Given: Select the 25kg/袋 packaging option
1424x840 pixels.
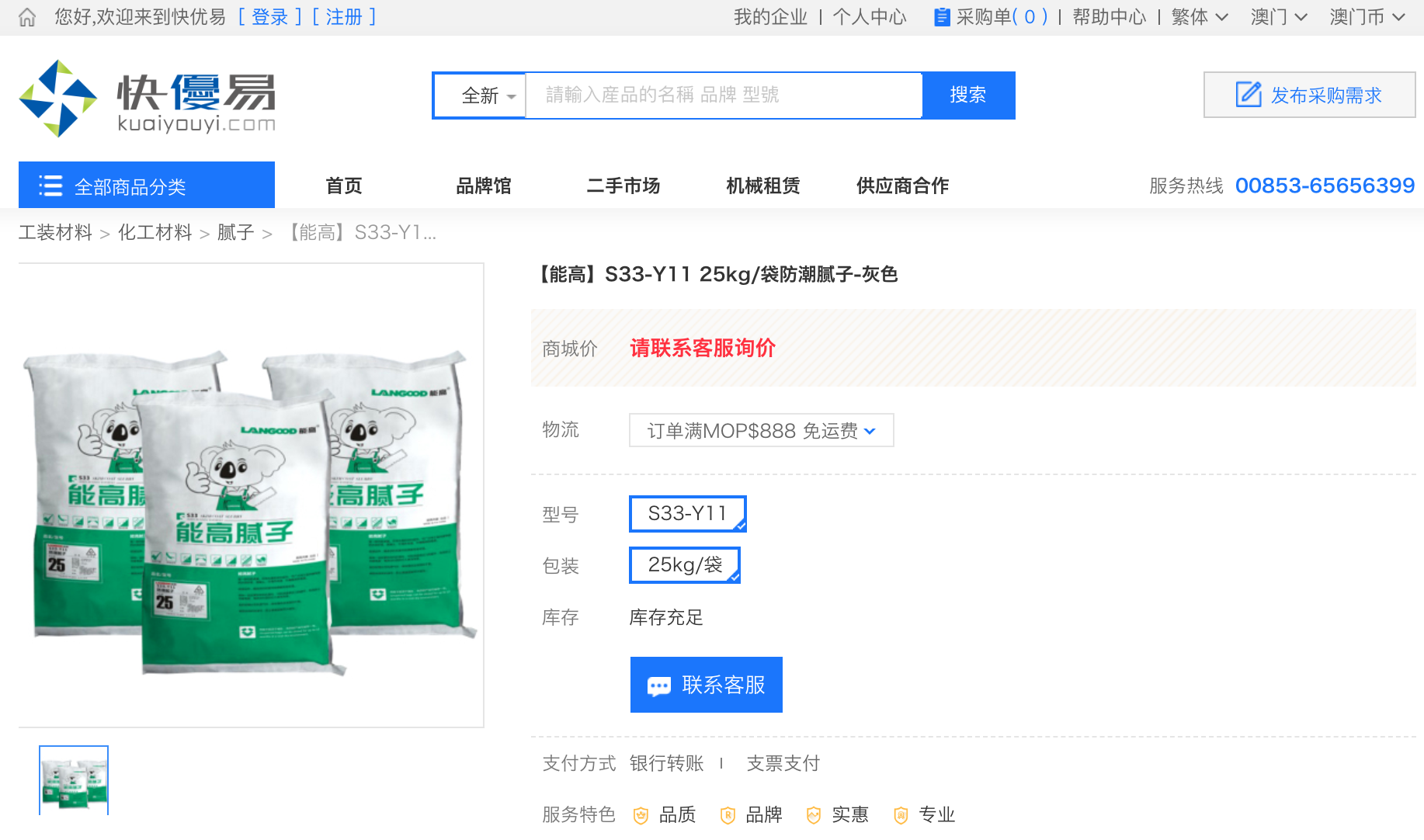Looking at the screenshot, I should 684,564.
